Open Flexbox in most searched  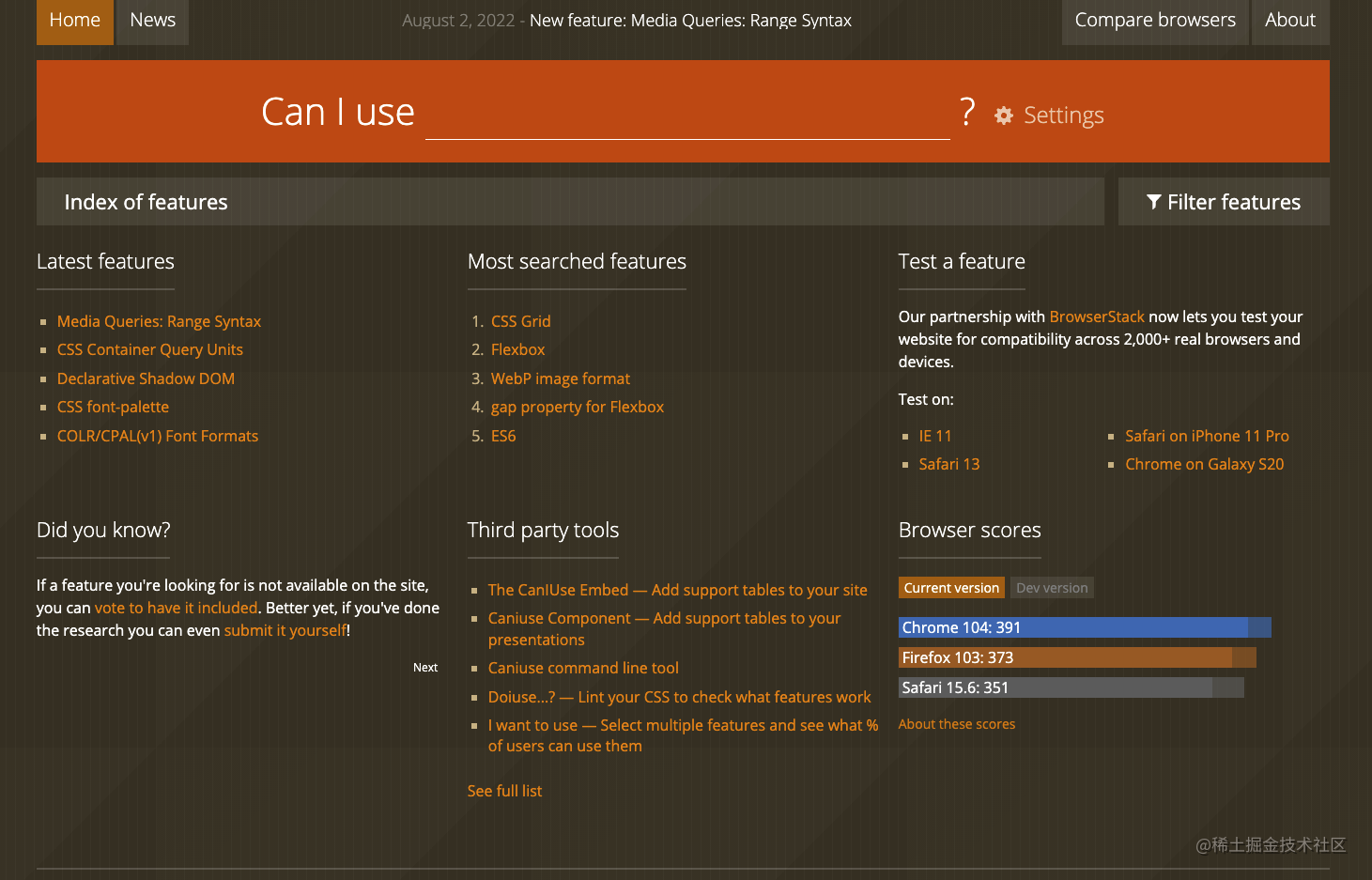click(517, 349)
